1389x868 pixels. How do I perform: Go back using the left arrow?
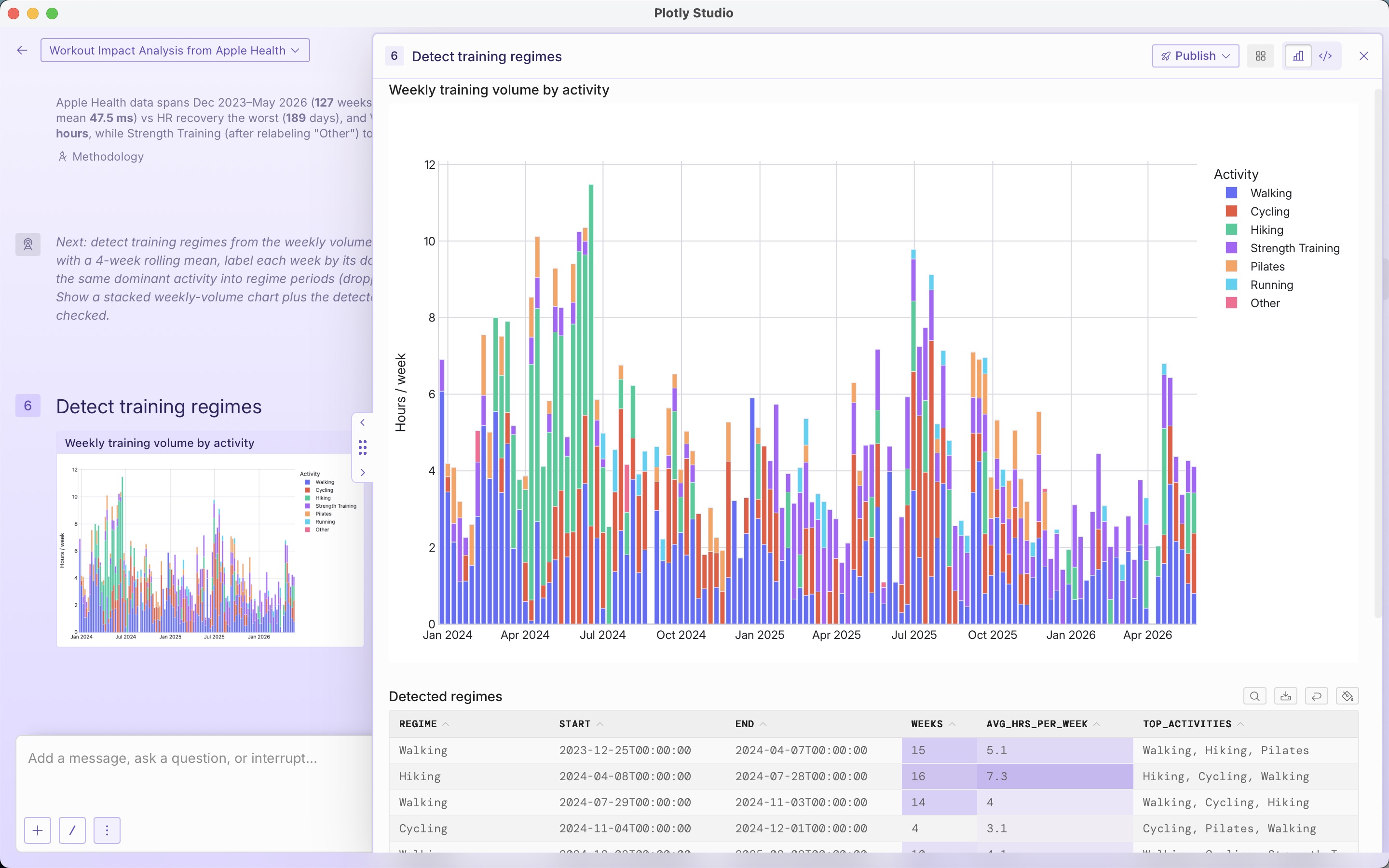coord(22,51)
